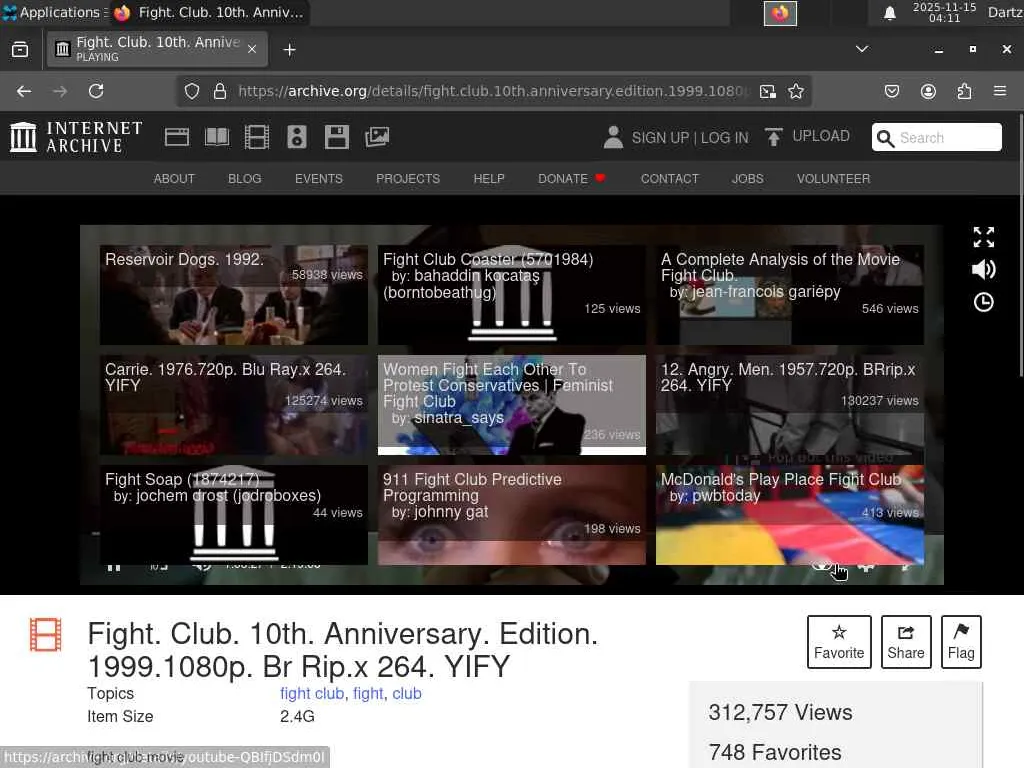Click the 'fight club' topic link
This screenshot has height=768, width=1024.
point(312,694)
